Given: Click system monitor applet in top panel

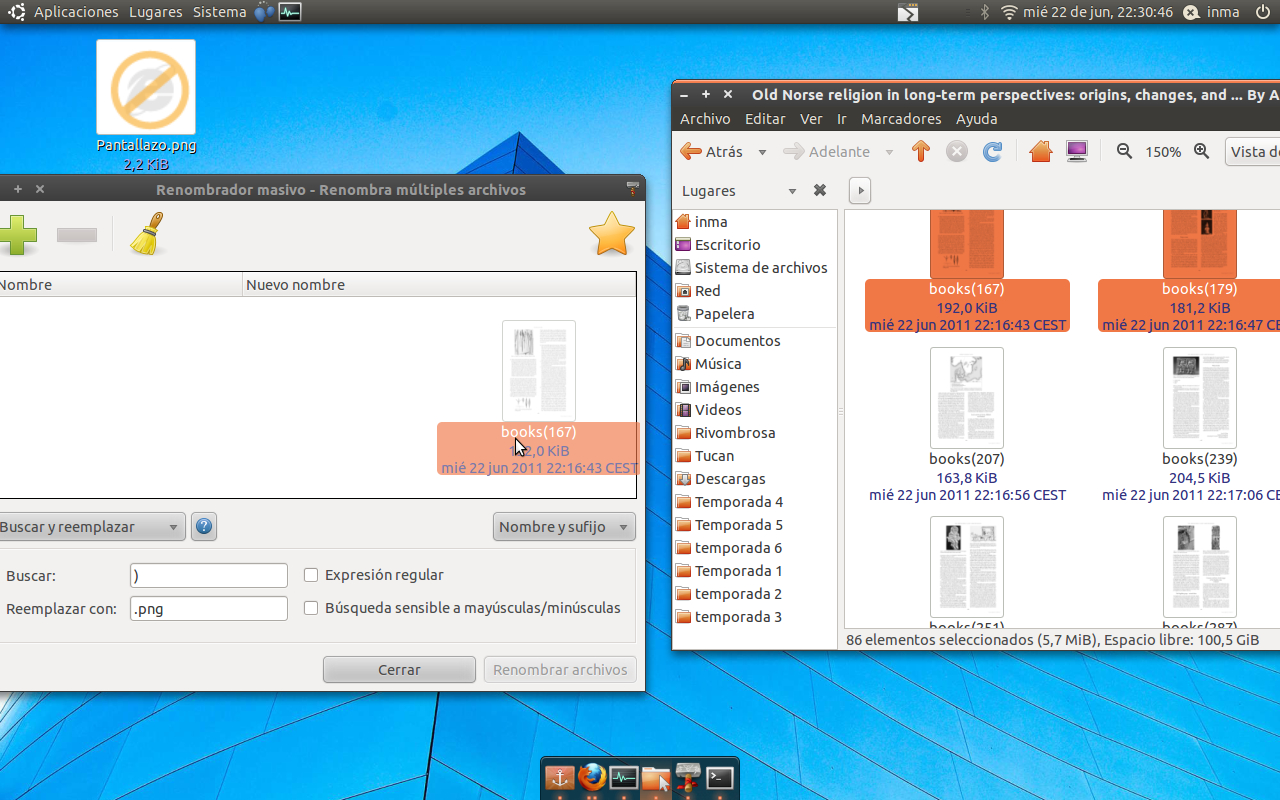Looking at the screenshot, I should point(289,12).
